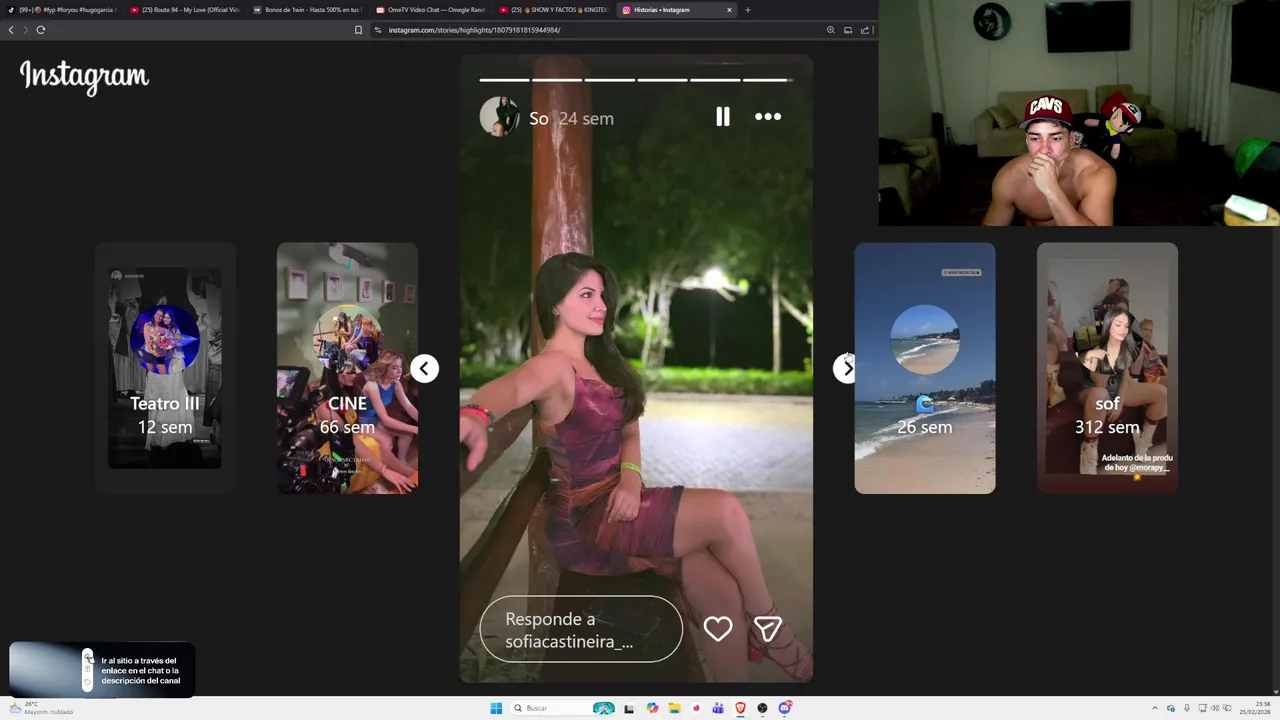Go to the next story with the right arrow

click(x=846, y=368)
